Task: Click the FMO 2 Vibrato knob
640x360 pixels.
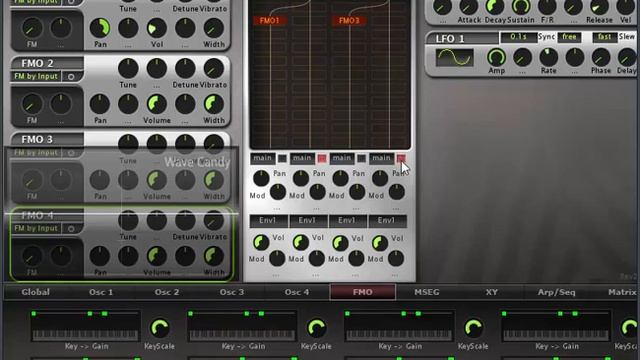Action: [213, 69]
